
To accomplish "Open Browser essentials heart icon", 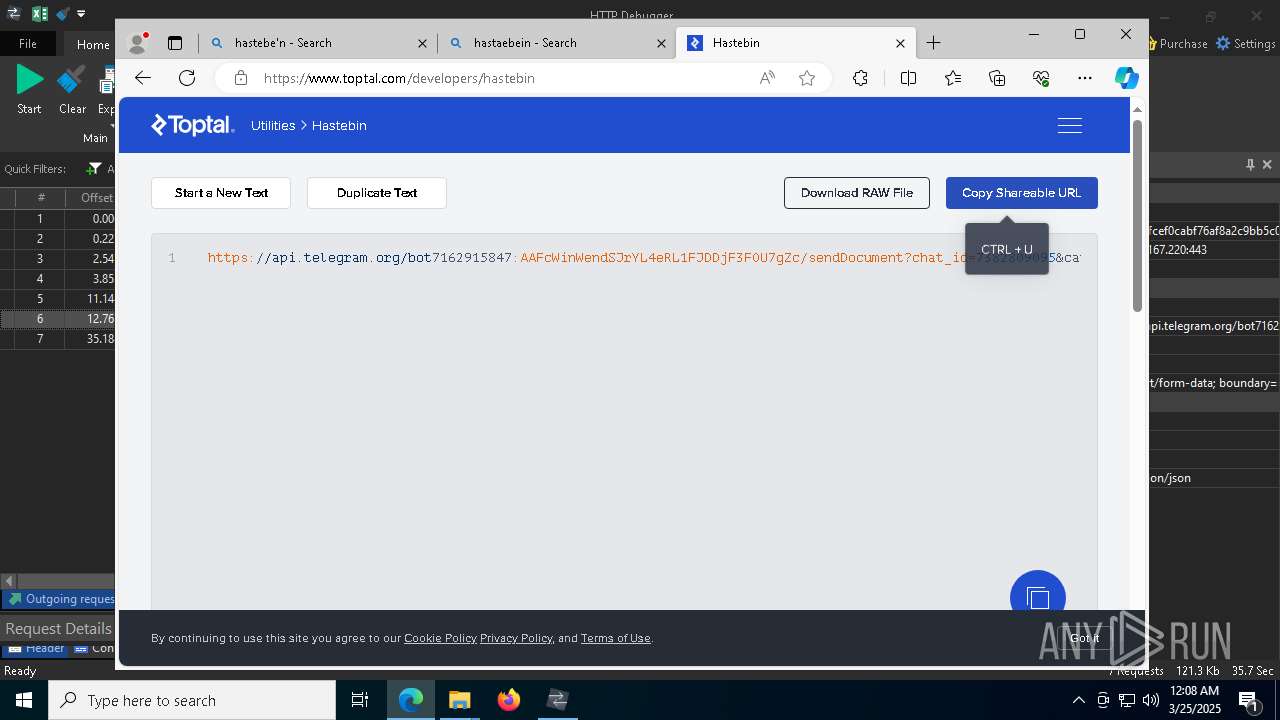I will 1041,78.
